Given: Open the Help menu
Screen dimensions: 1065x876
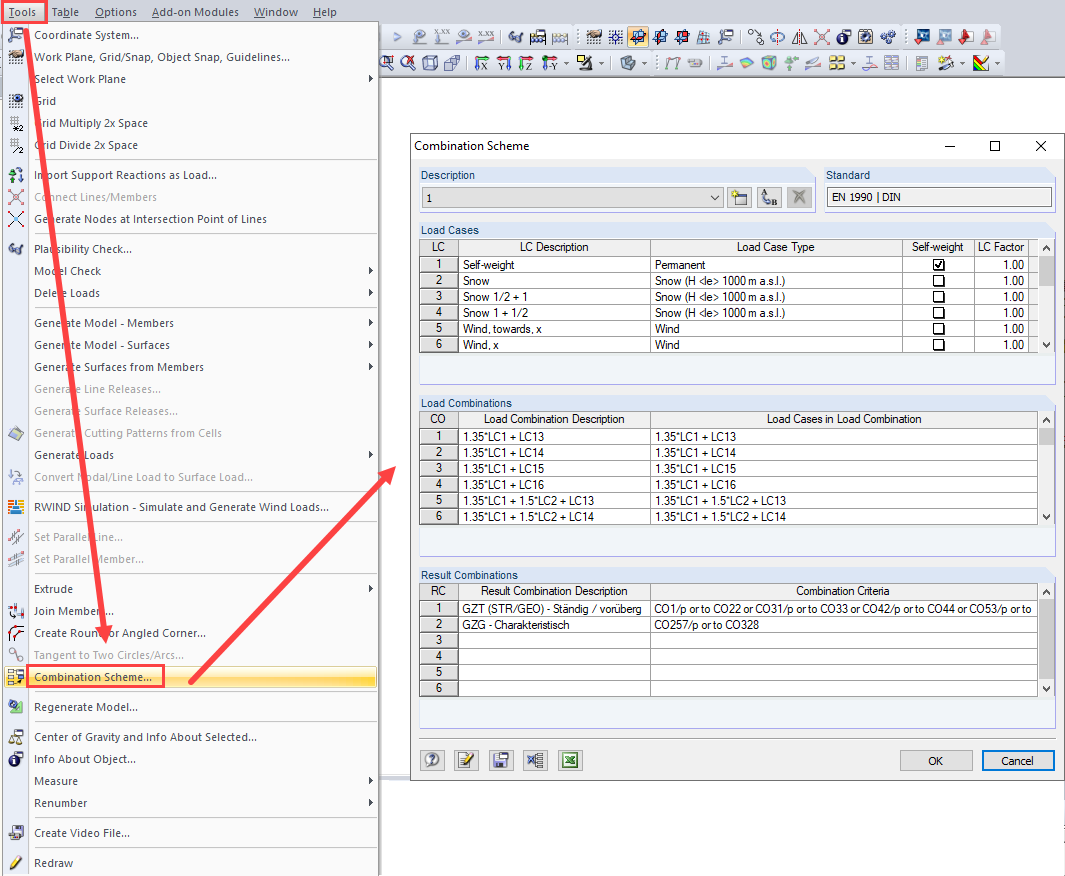Looking at the screenshot, I should pyautogui.click(x=325, y=12).
